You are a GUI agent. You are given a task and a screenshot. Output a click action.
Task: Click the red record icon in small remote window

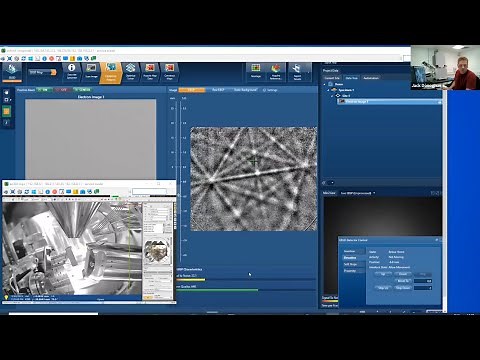point(55,192)
